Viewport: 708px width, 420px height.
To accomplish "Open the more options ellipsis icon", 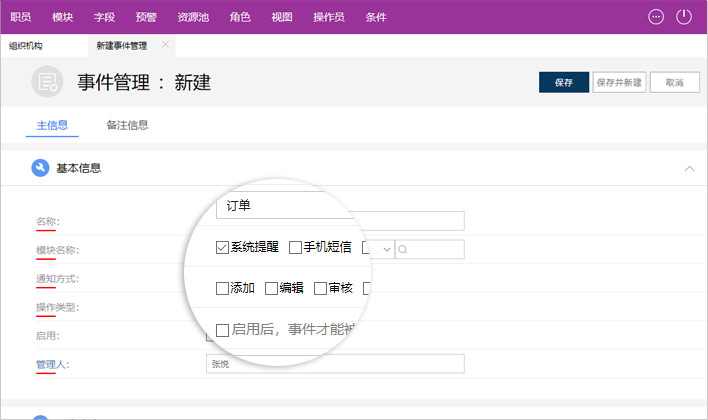I will (x=656, y=16).
